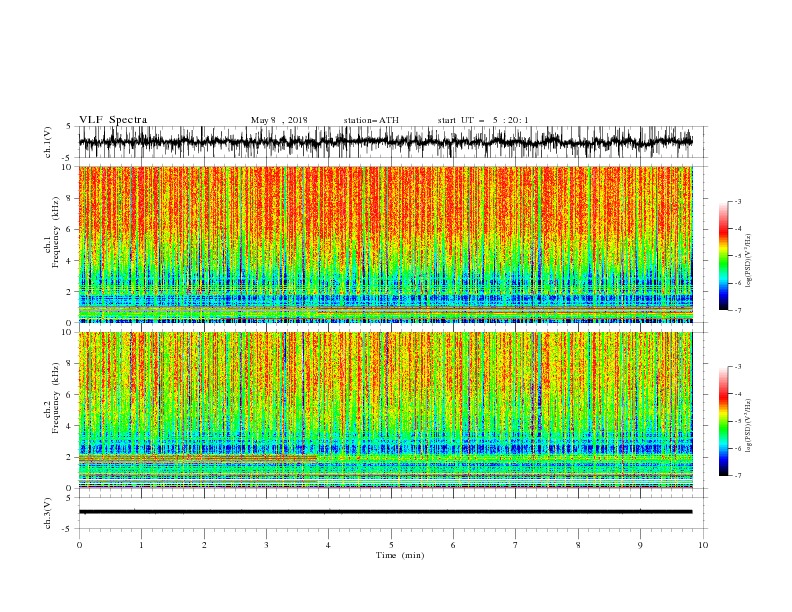Click time axis tick label '8'
The height and width of the screenshot is (612, 792).
578,545
